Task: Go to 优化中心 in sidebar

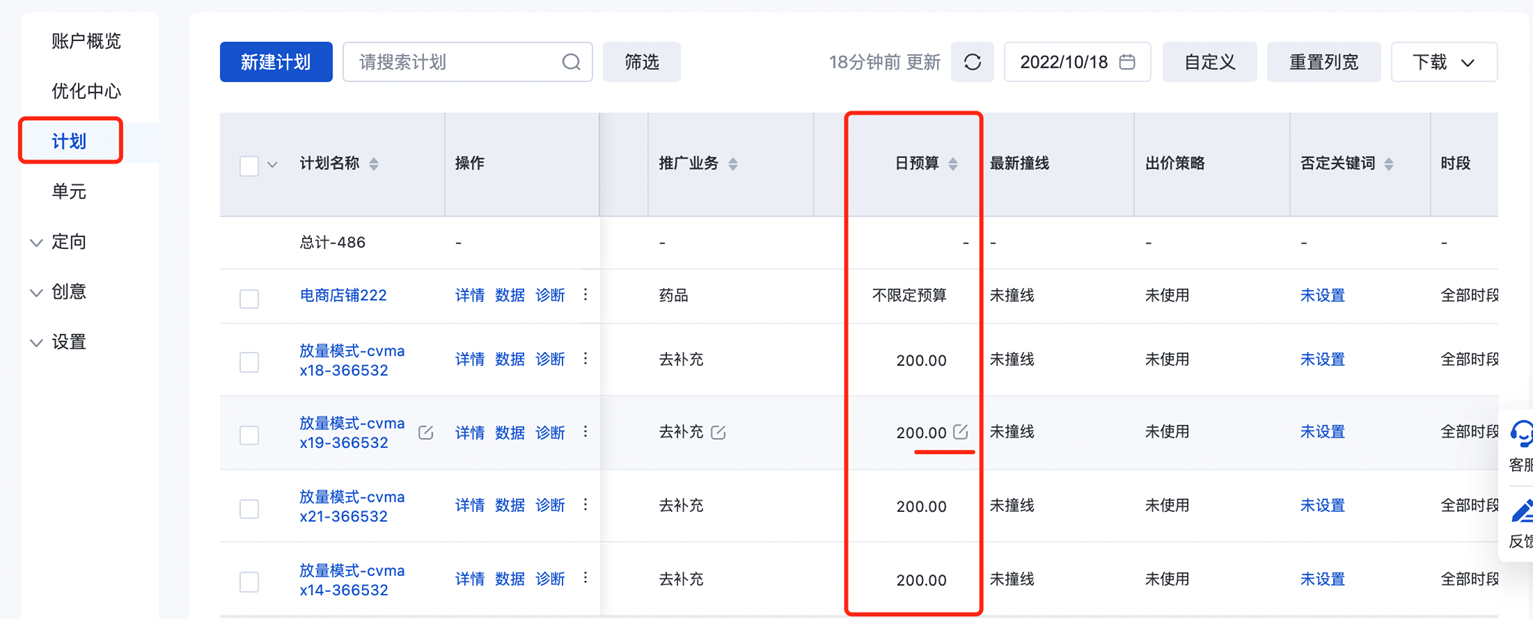Action: pyautogui.click(x=86, y=91)
